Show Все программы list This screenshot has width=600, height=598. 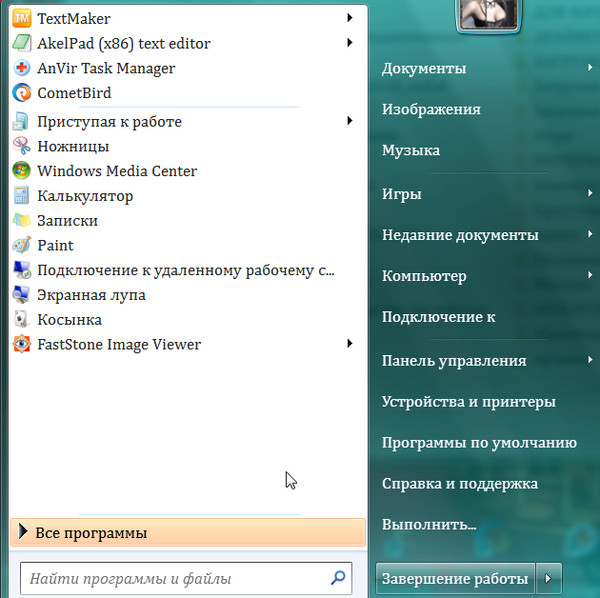point(188,532)
